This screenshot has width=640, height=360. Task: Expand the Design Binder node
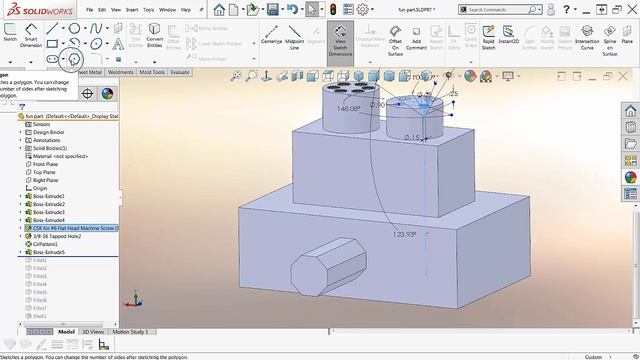(21, 132)
